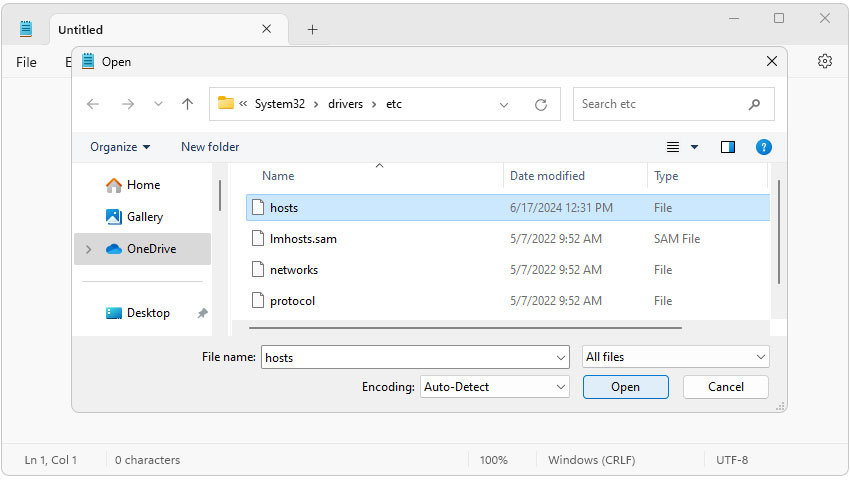This screenshot has width=850, height=480.
Task: Open the Organize menu
Action: tap(120, 147)
